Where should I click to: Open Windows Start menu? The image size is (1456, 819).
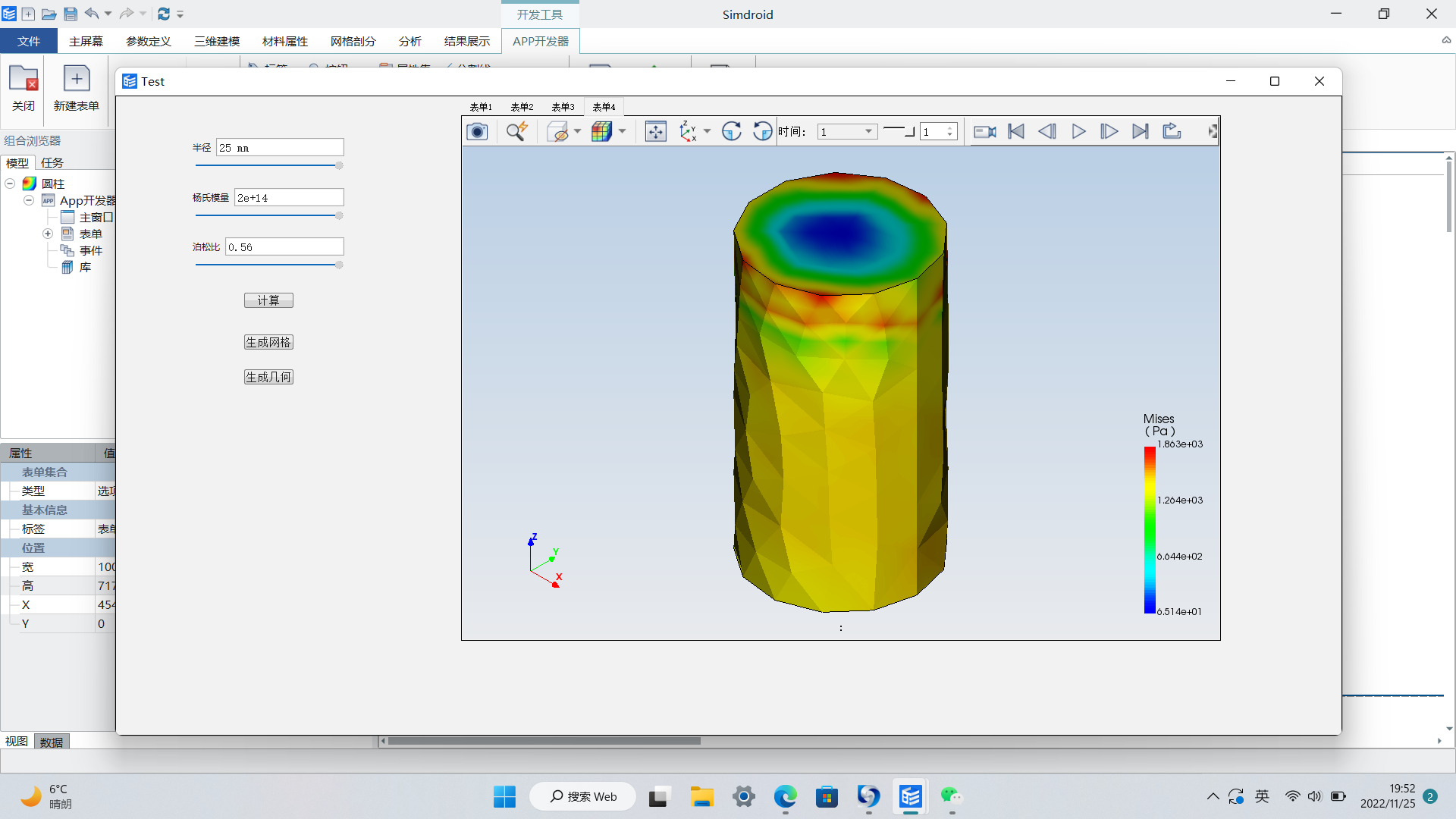504,796
